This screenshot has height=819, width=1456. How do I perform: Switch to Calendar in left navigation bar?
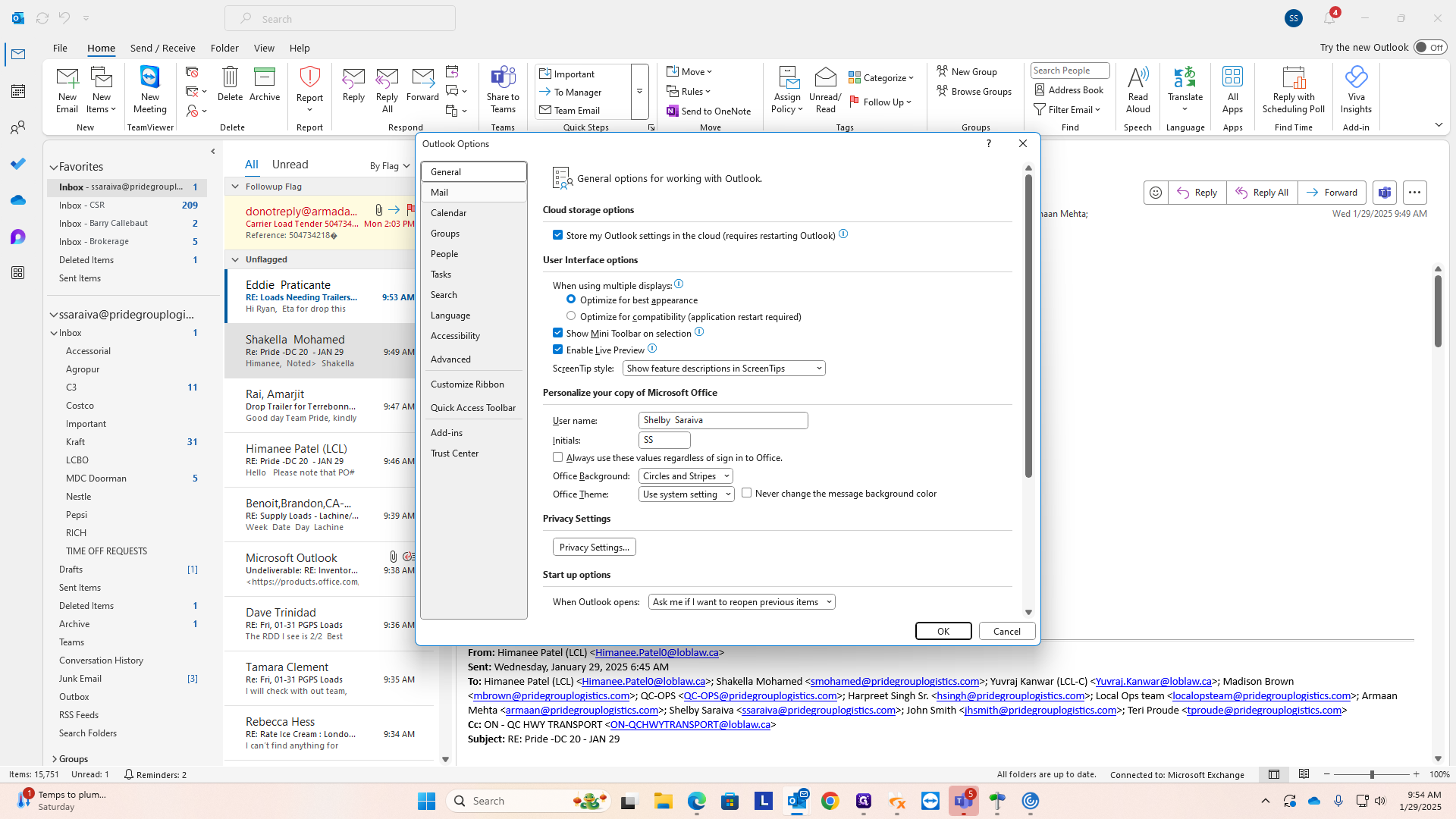18,91
